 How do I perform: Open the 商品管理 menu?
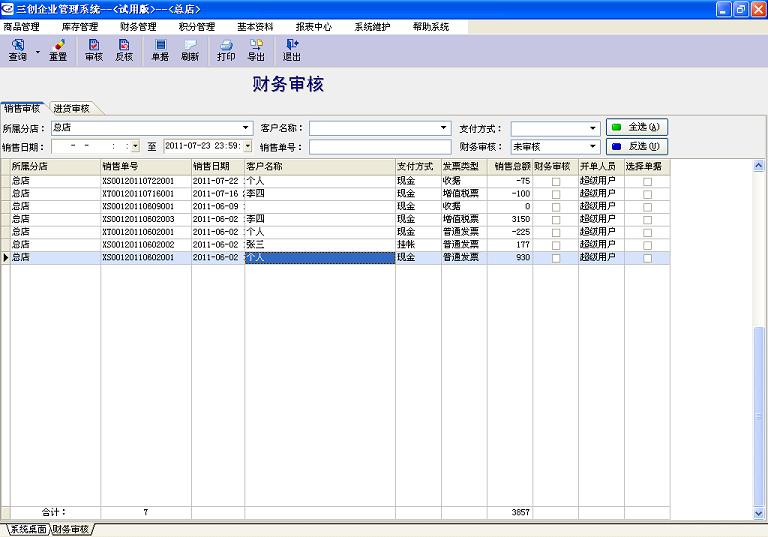[21, 27]
